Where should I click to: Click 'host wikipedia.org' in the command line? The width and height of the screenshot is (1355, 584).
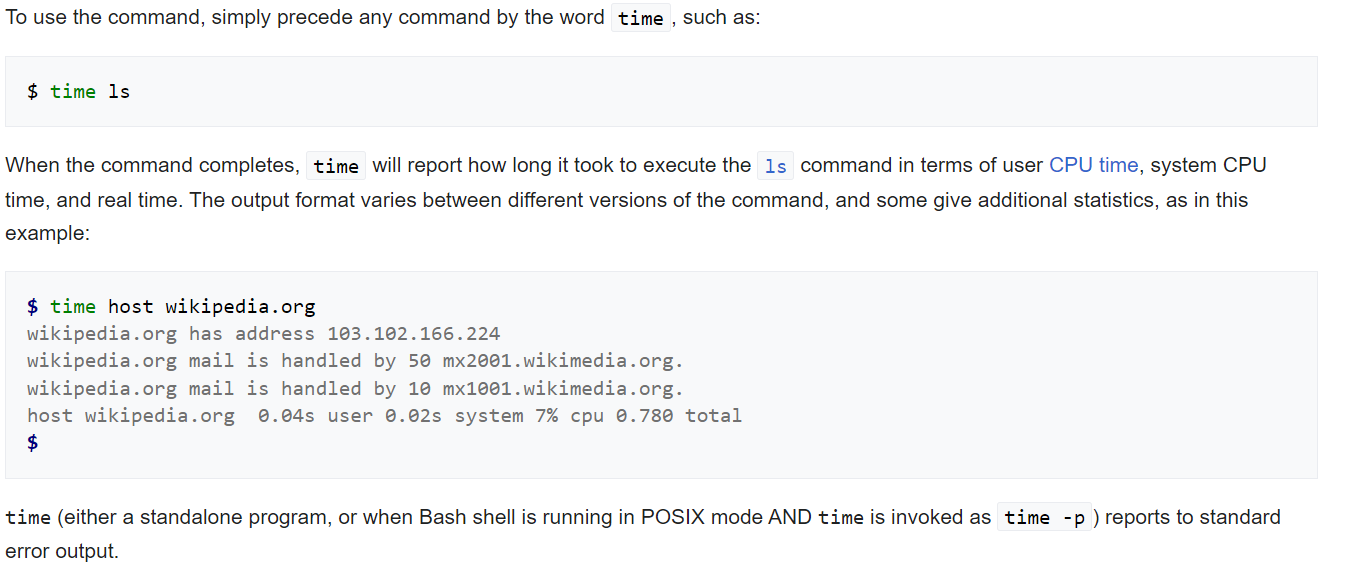click(x=212, y=307)
